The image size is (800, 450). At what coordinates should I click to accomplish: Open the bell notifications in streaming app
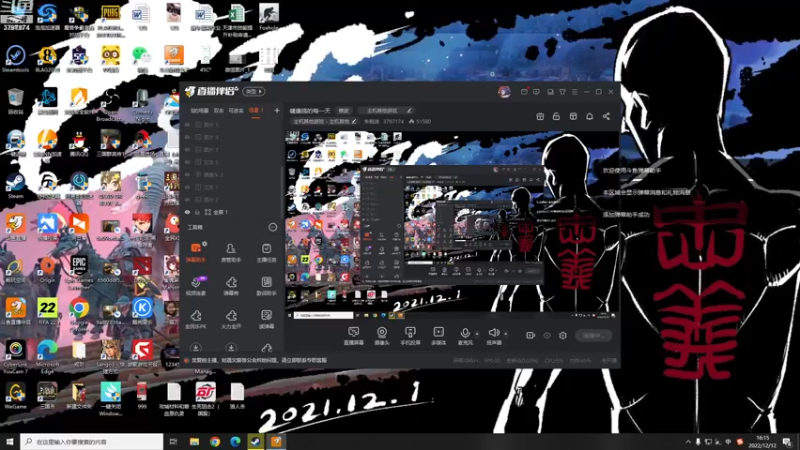(x=589, y=116)
